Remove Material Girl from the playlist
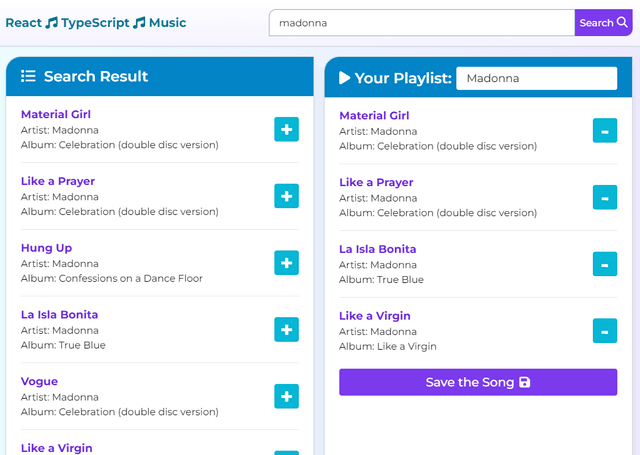The width and height of the screenshot is (640, 455). pyautogui.click(x=604, y=131)
